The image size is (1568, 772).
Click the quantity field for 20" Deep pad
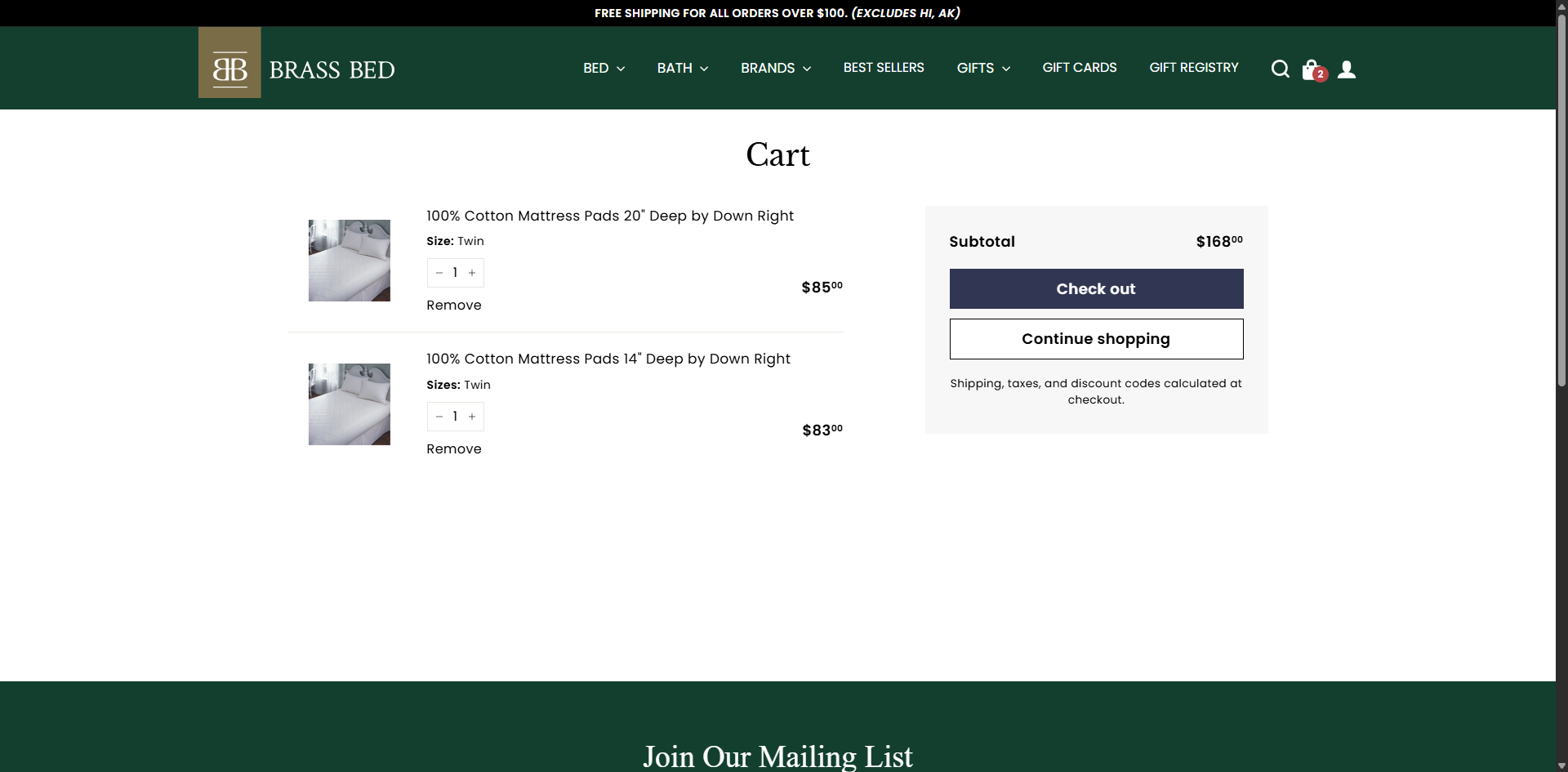(456, 273)
